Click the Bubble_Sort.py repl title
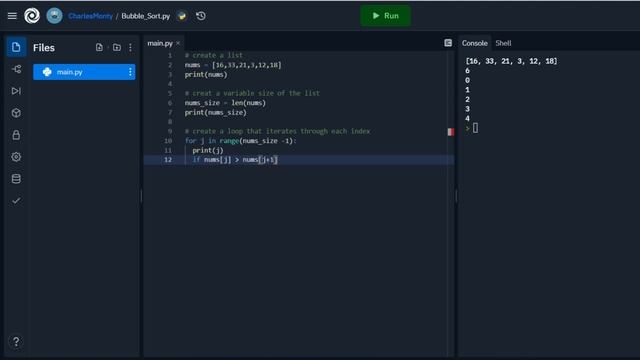The height and width of the screenshot is (360, 640). point(145,16)
